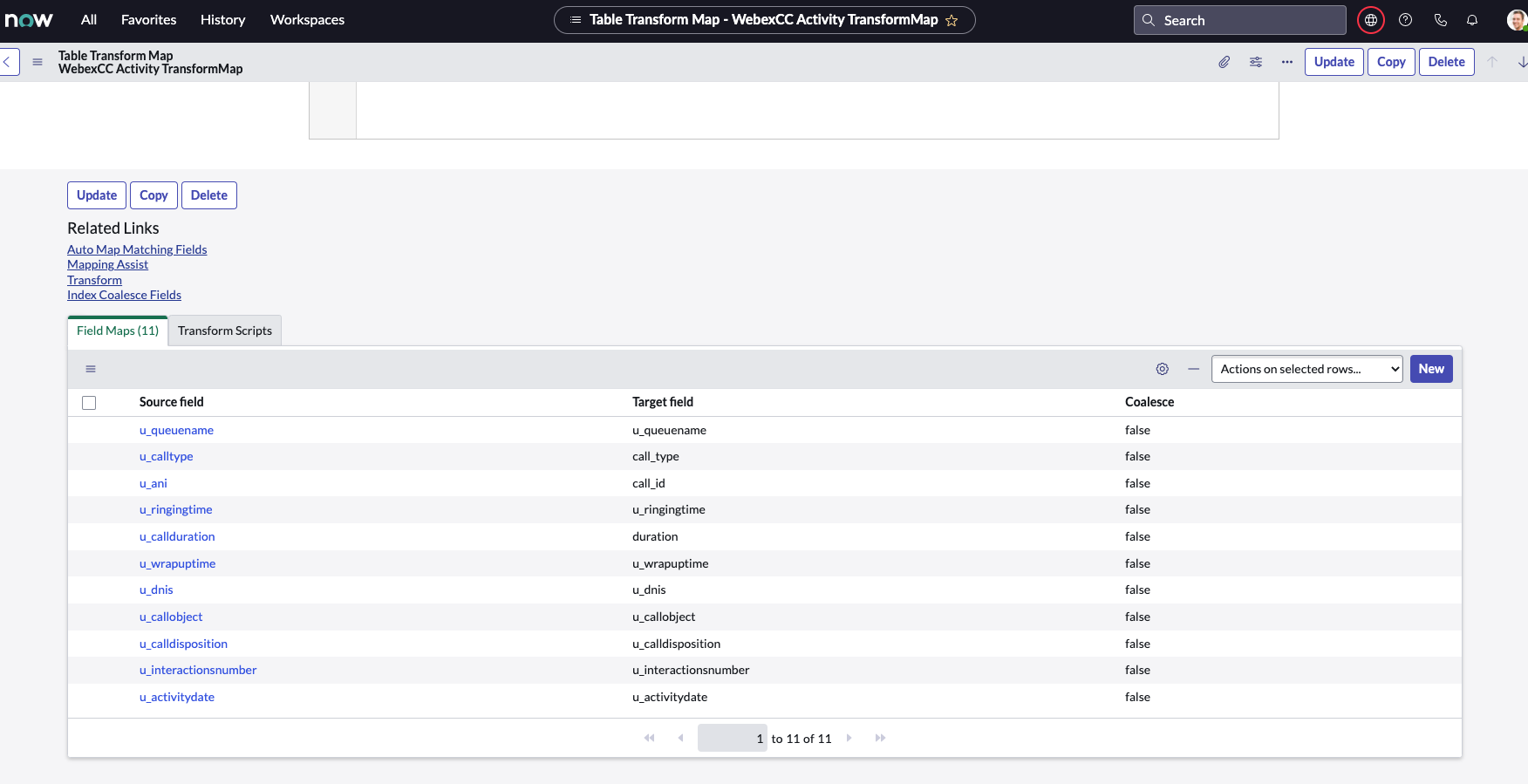1528x784 pixels.
Task: Open the u_callobject source field link
Action: [x=171, y=617]
